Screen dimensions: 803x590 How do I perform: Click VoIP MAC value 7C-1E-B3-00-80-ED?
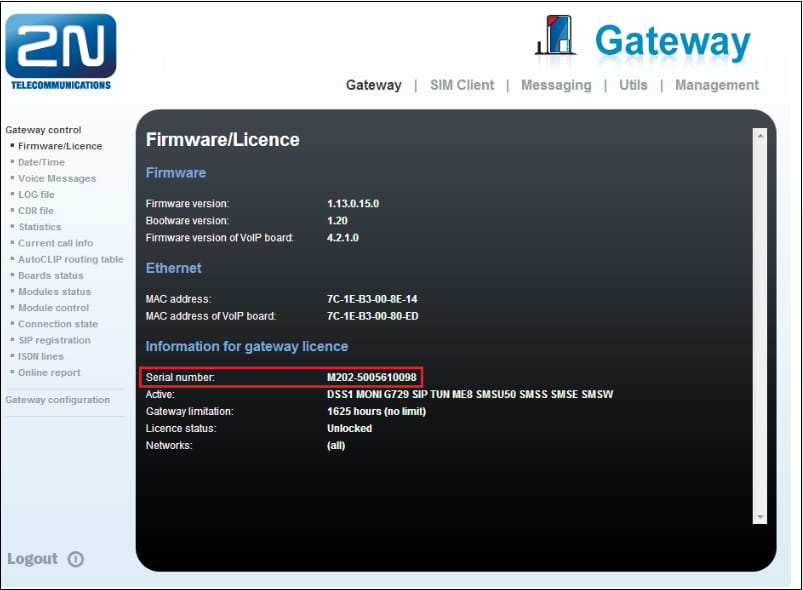coord(372,316)
